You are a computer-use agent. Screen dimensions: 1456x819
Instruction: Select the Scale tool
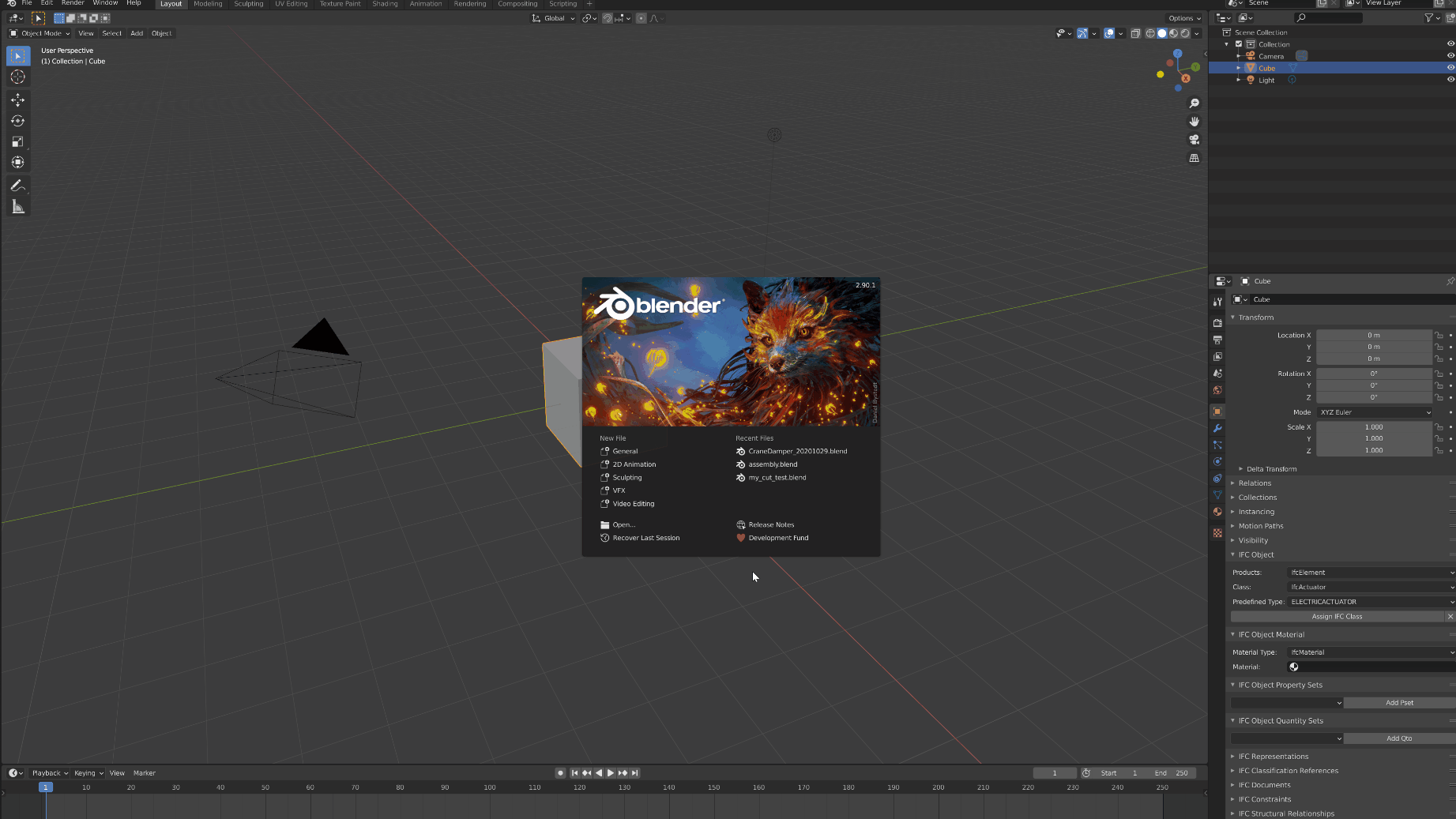18,141
